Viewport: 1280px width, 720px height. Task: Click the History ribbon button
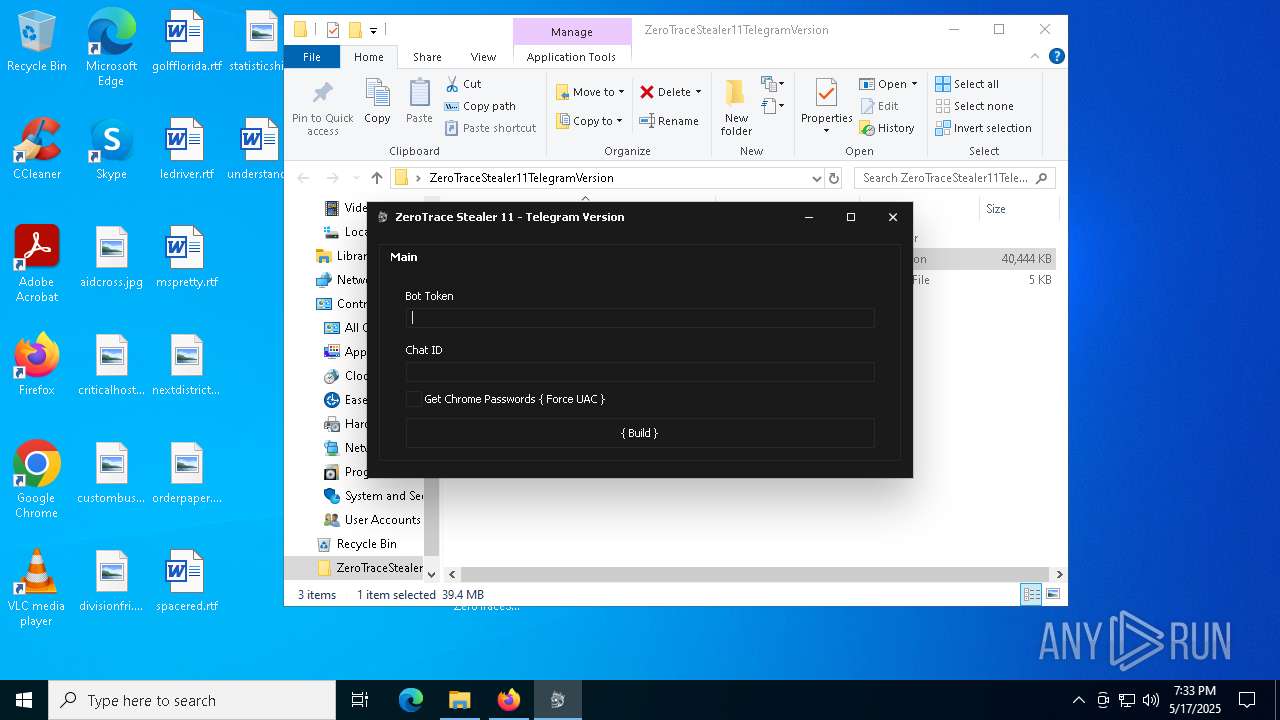click(x=887, y=128)
